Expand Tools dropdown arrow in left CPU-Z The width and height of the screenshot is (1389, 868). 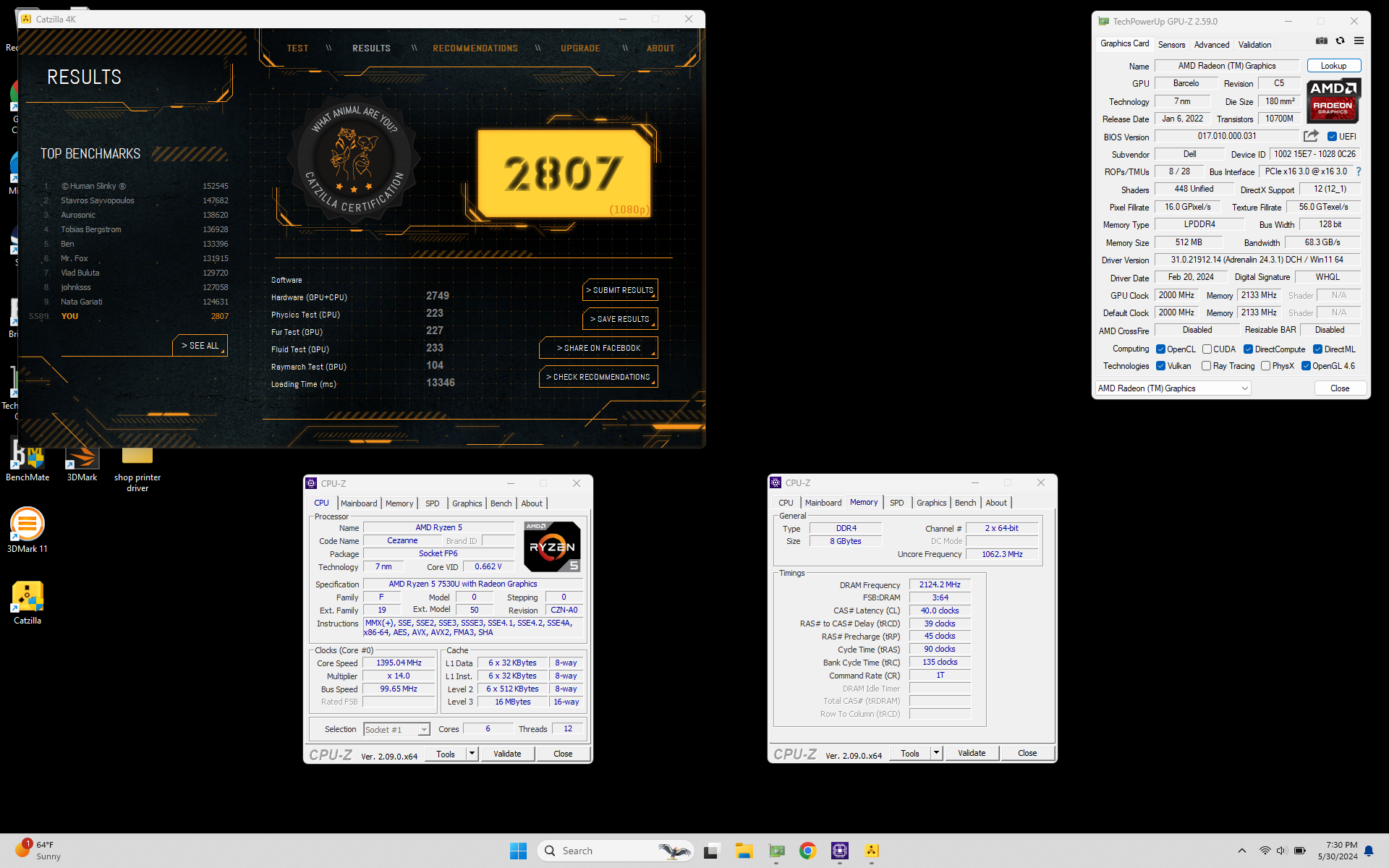pyautogui.click(x=472, y=754)
